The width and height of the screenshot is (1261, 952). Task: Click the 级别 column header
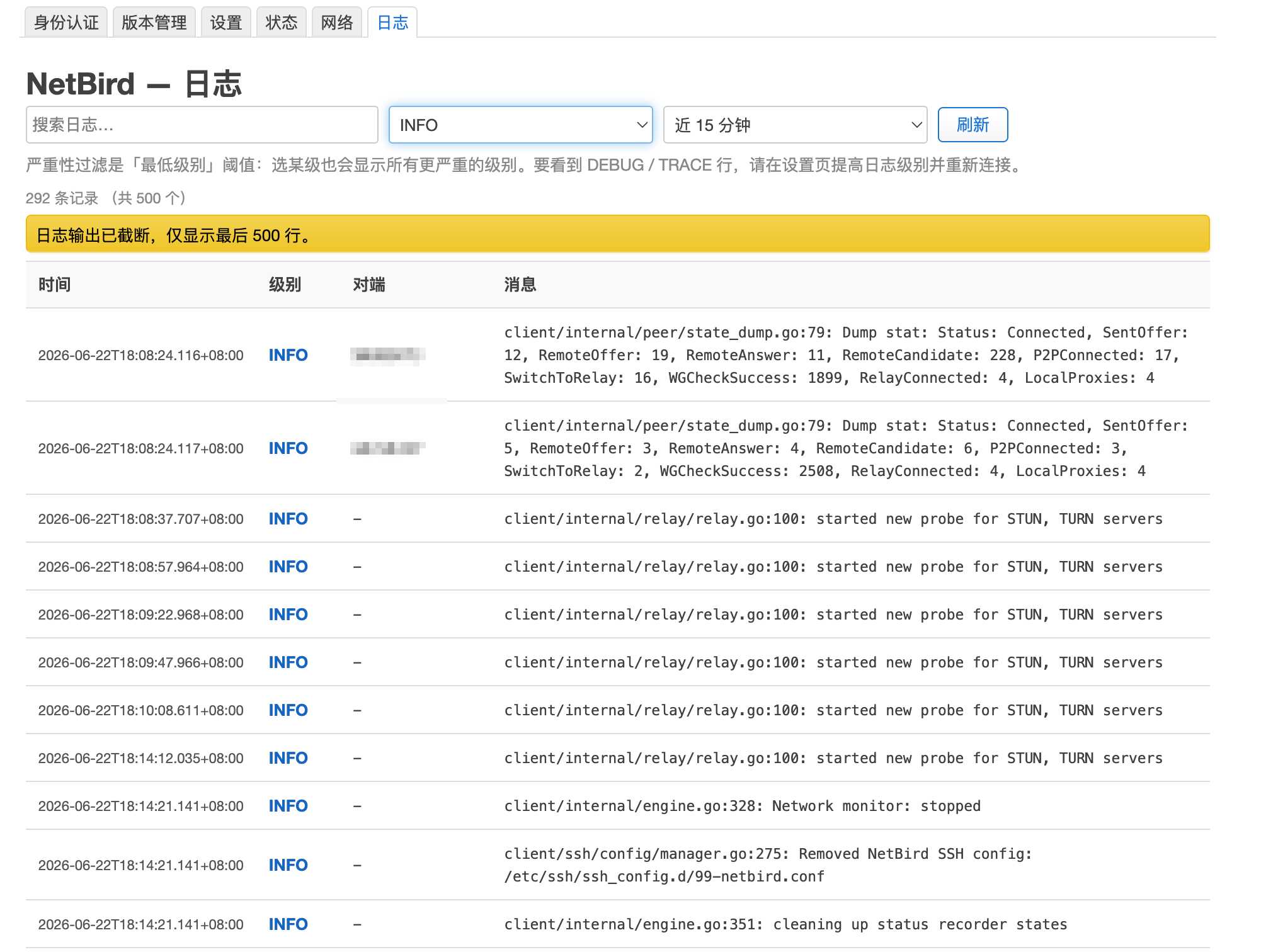285,285
